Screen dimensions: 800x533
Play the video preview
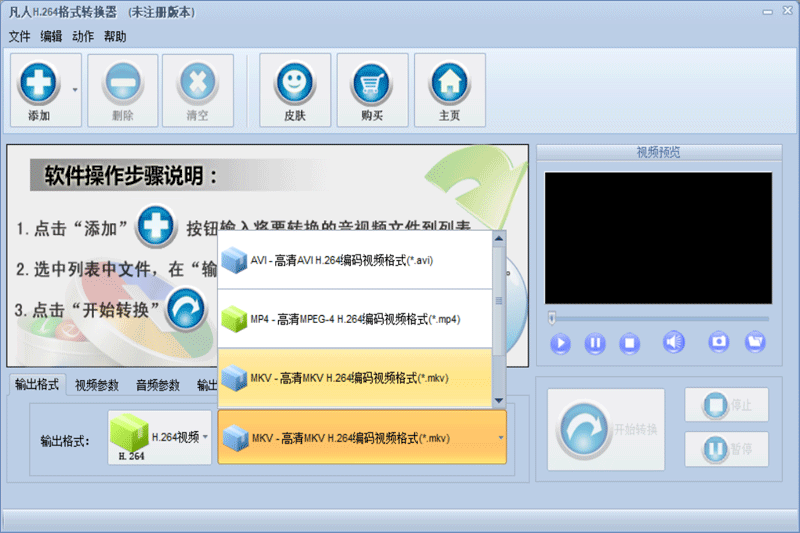coord(561,343)
